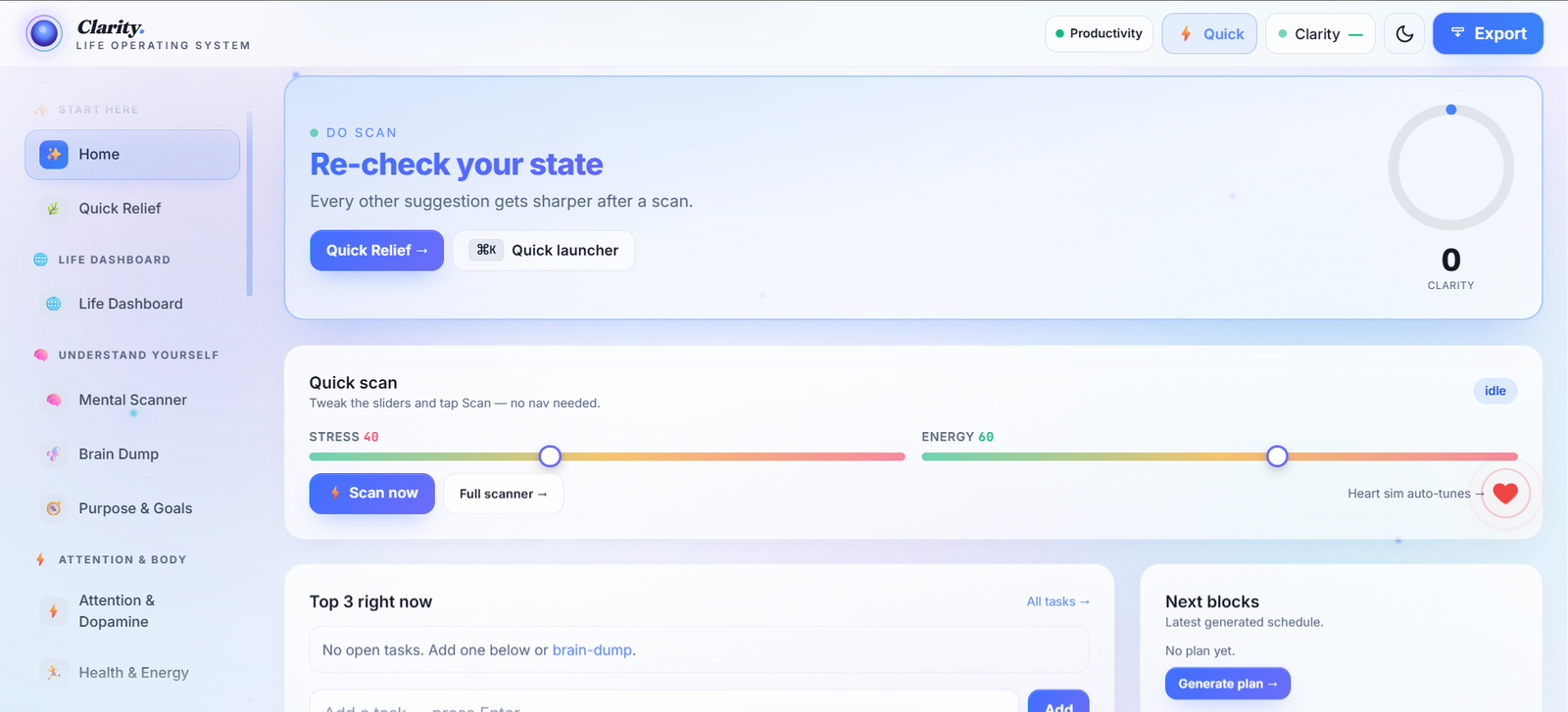Click the idle status badge
This screenshot has width=1568, height=712.
(x=1494, y=391)
